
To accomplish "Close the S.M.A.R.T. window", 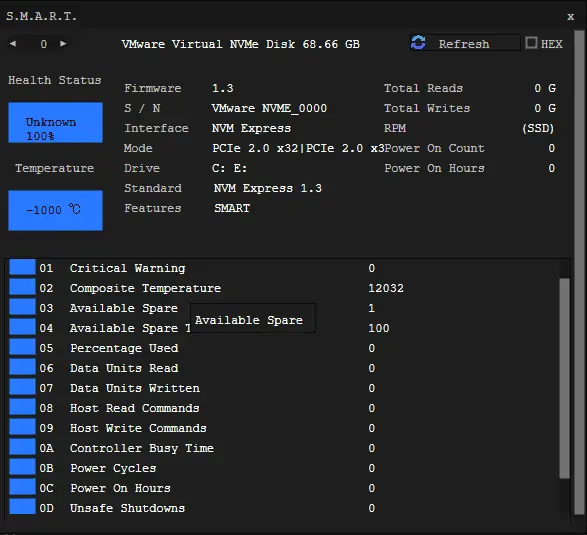I will pyautogui.click(x=570, y=16).
